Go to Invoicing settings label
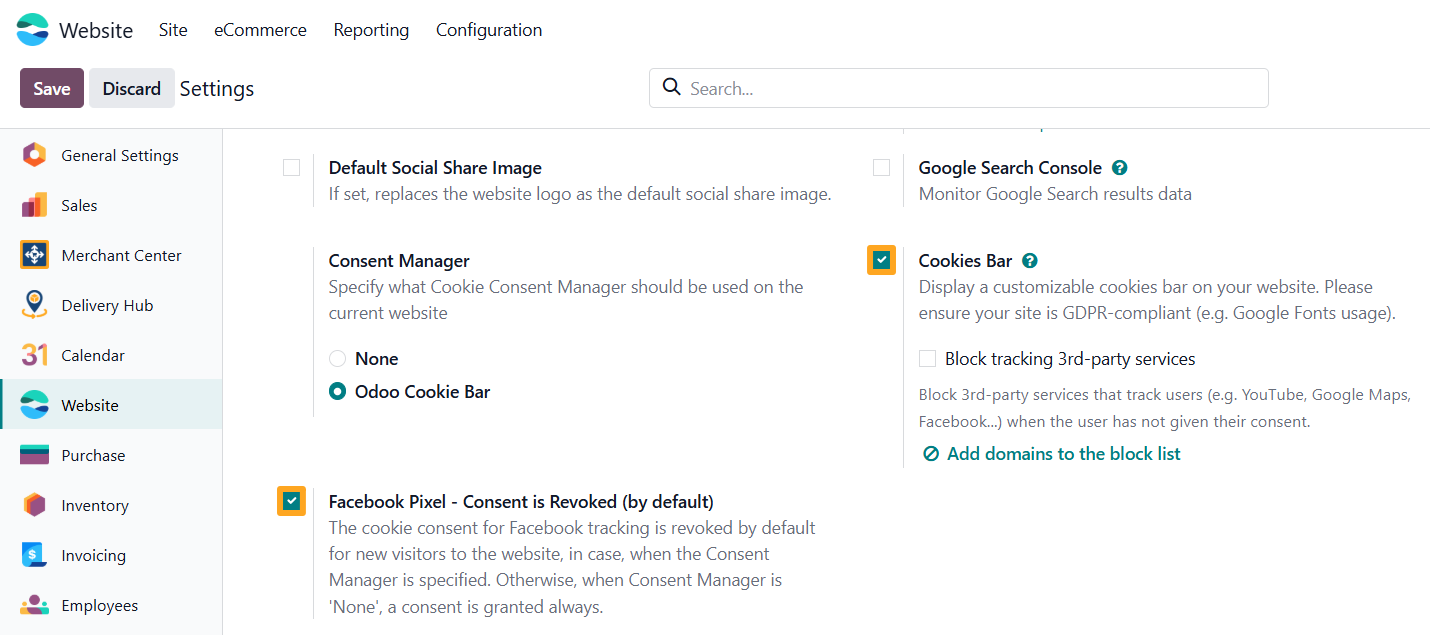The height and width of the screenshot is (635, 1430). [x=94, y=555]
